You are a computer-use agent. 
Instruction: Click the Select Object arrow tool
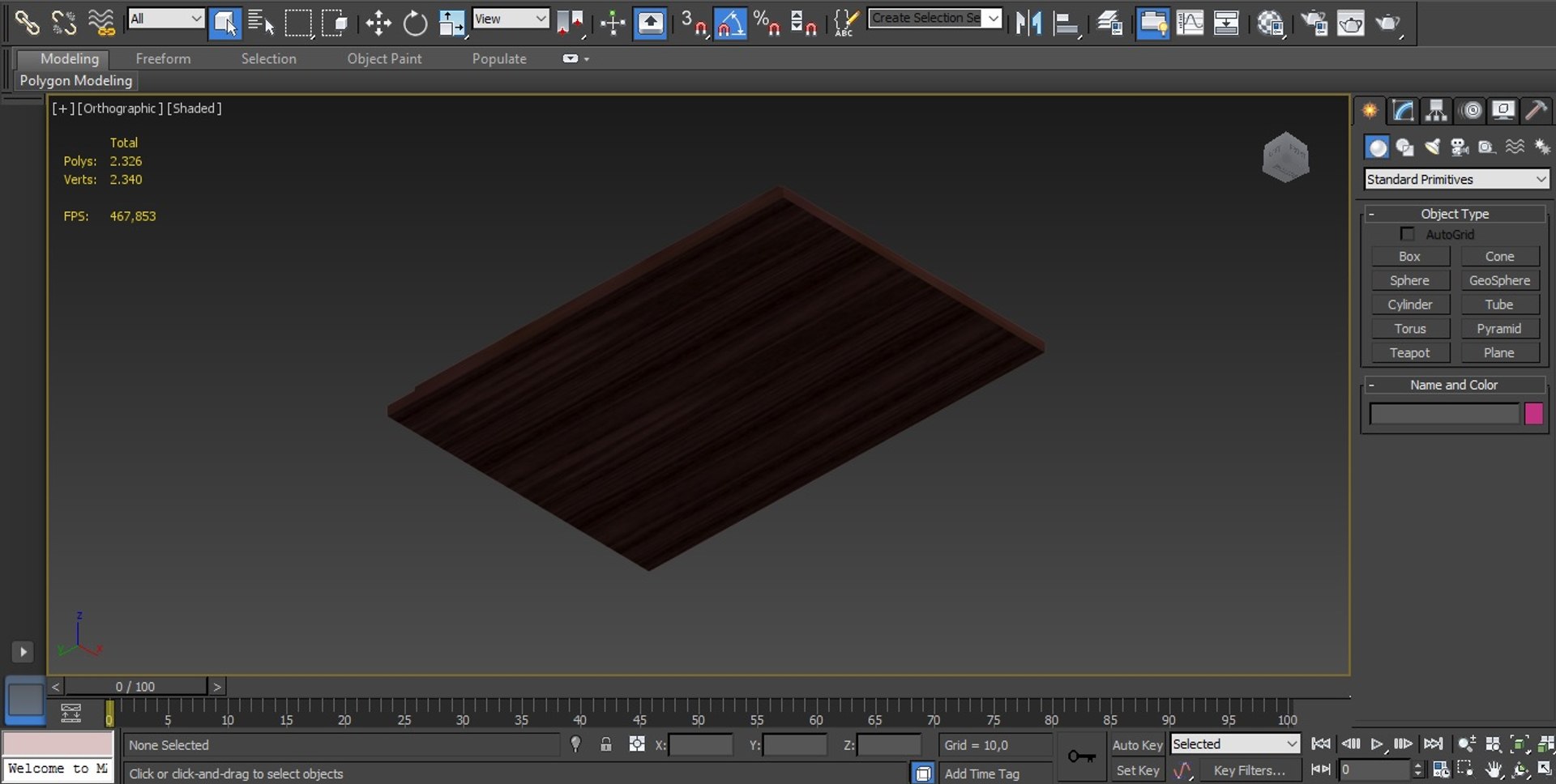click(224, 23)
